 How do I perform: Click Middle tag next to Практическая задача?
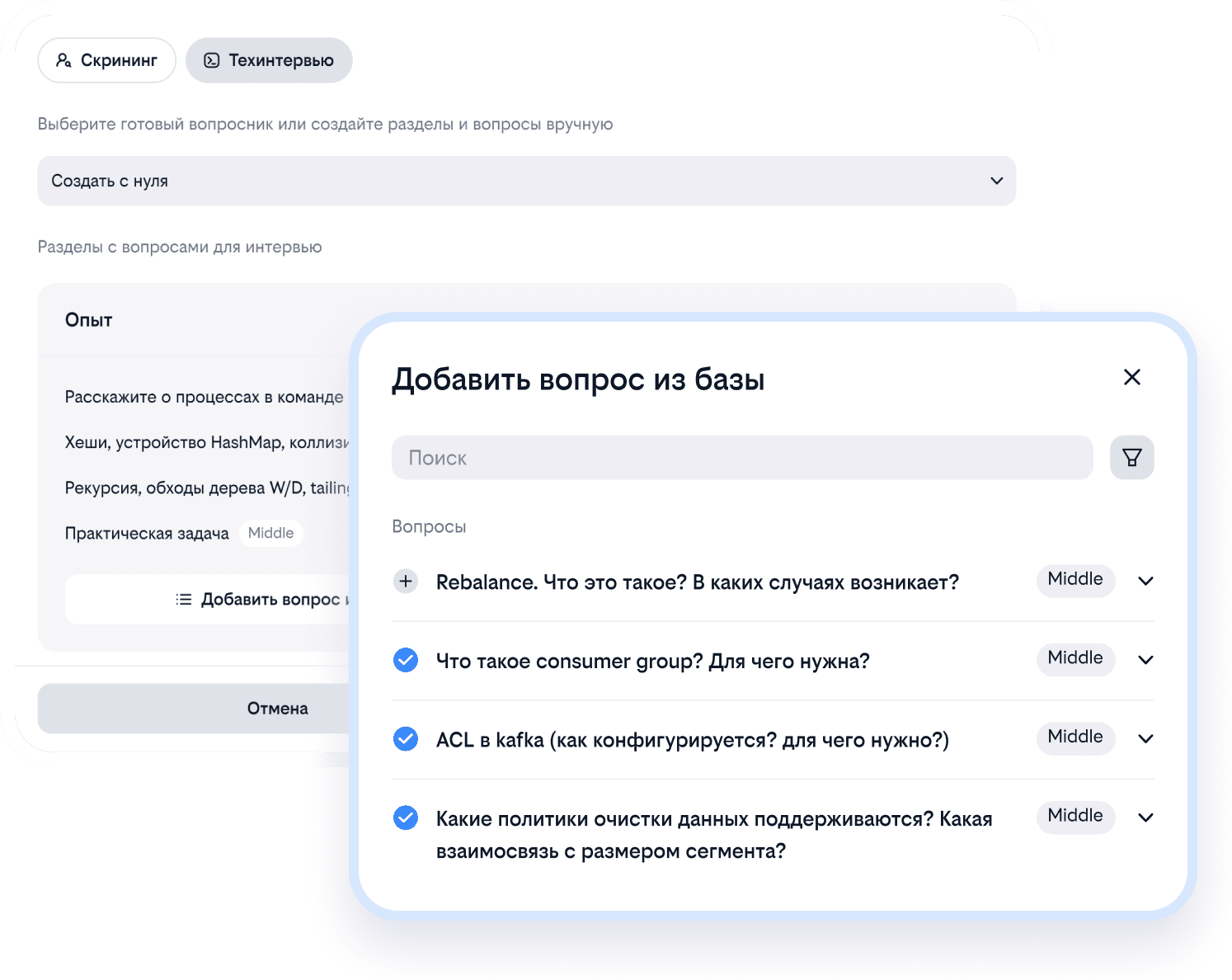point(270,533)
